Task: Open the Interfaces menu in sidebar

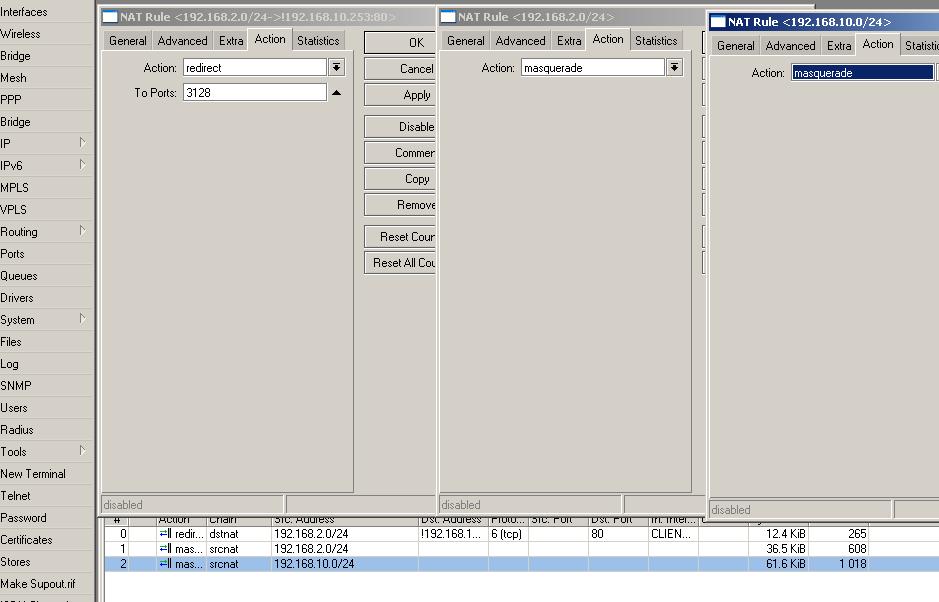Action: [x=24, y=11]
